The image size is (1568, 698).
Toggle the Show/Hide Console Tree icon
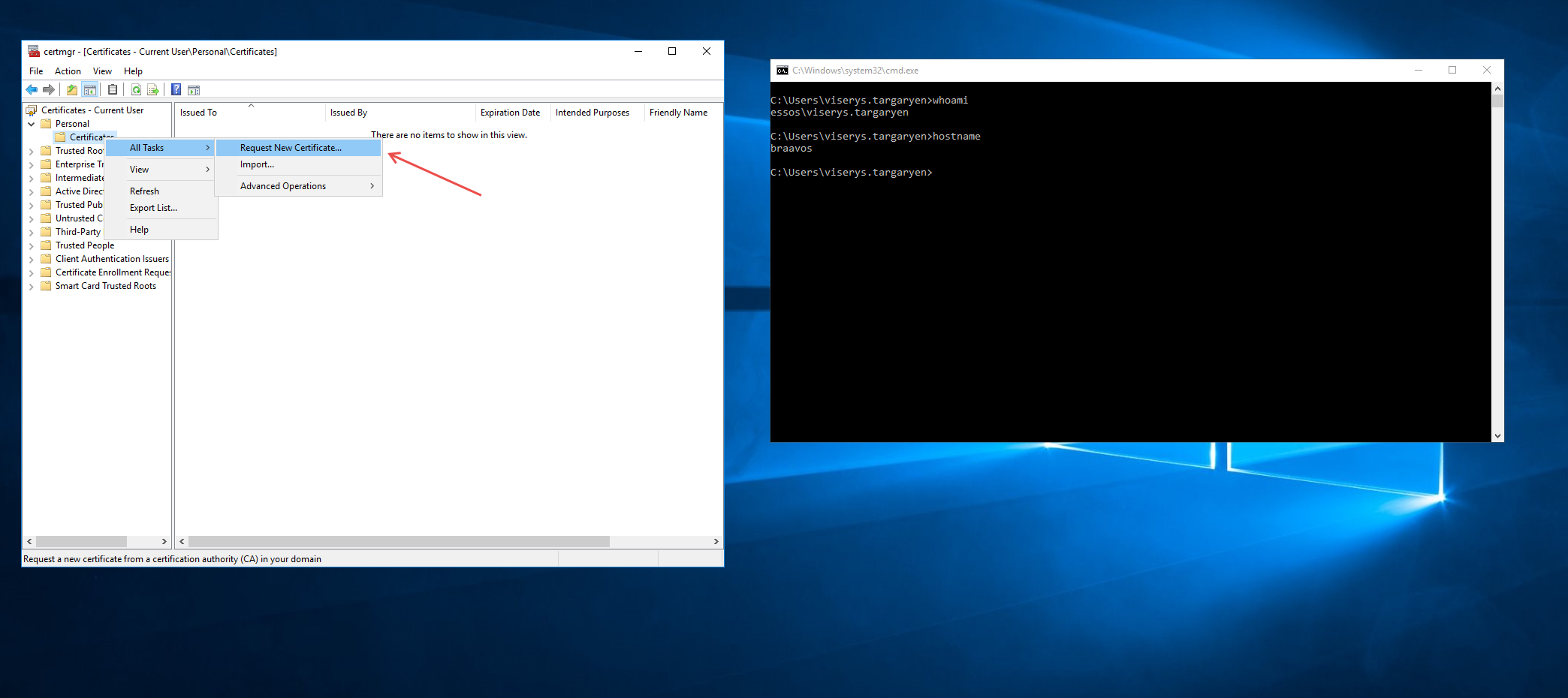click(x=90, y=90)
